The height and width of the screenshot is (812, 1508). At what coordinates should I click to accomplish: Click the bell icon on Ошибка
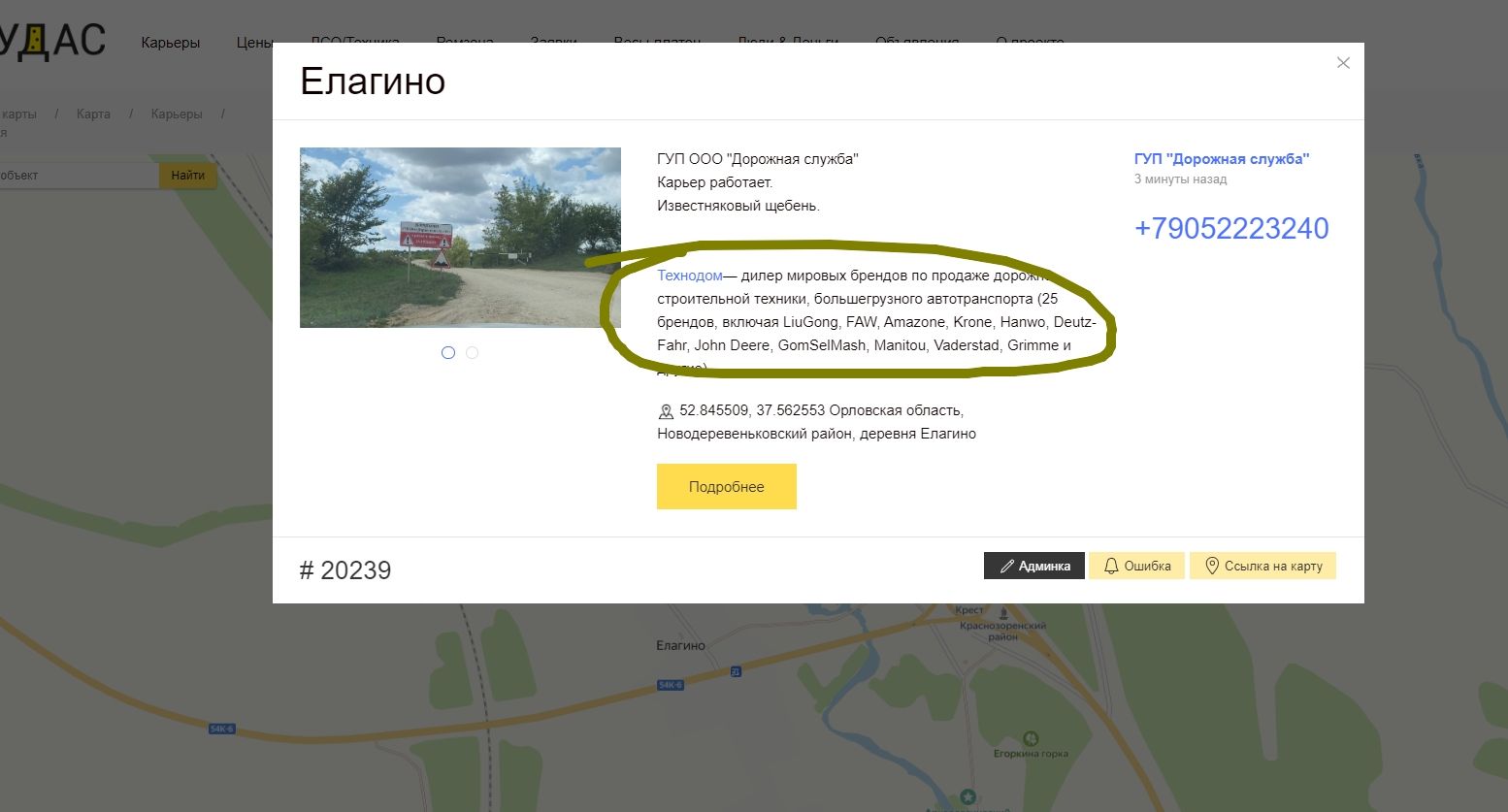1111,566
